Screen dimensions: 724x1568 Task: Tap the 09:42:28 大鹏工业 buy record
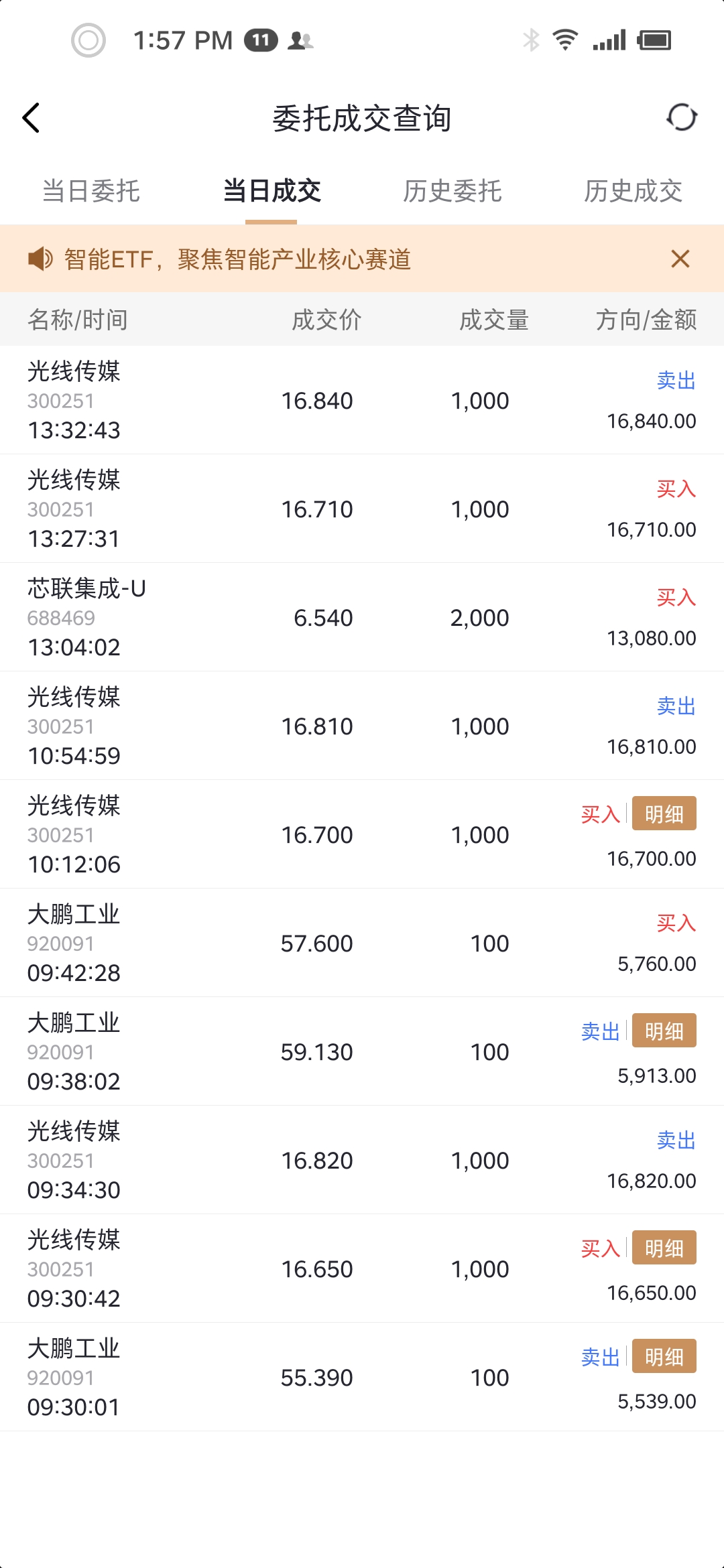tap(362, 943)
